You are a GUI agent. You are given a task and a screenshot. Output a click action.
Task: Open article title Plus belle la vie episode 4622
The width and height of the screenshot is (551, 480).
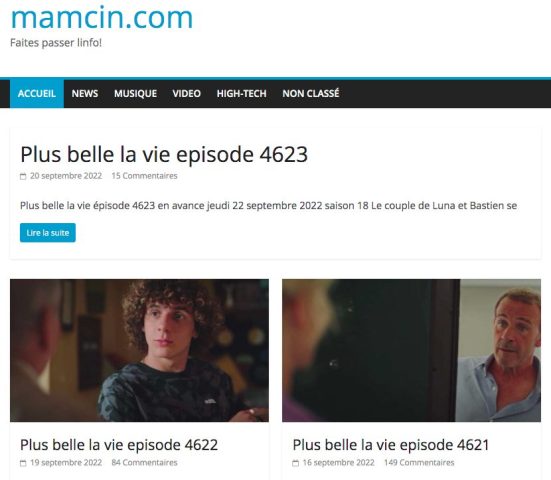[x=119, y=445]
